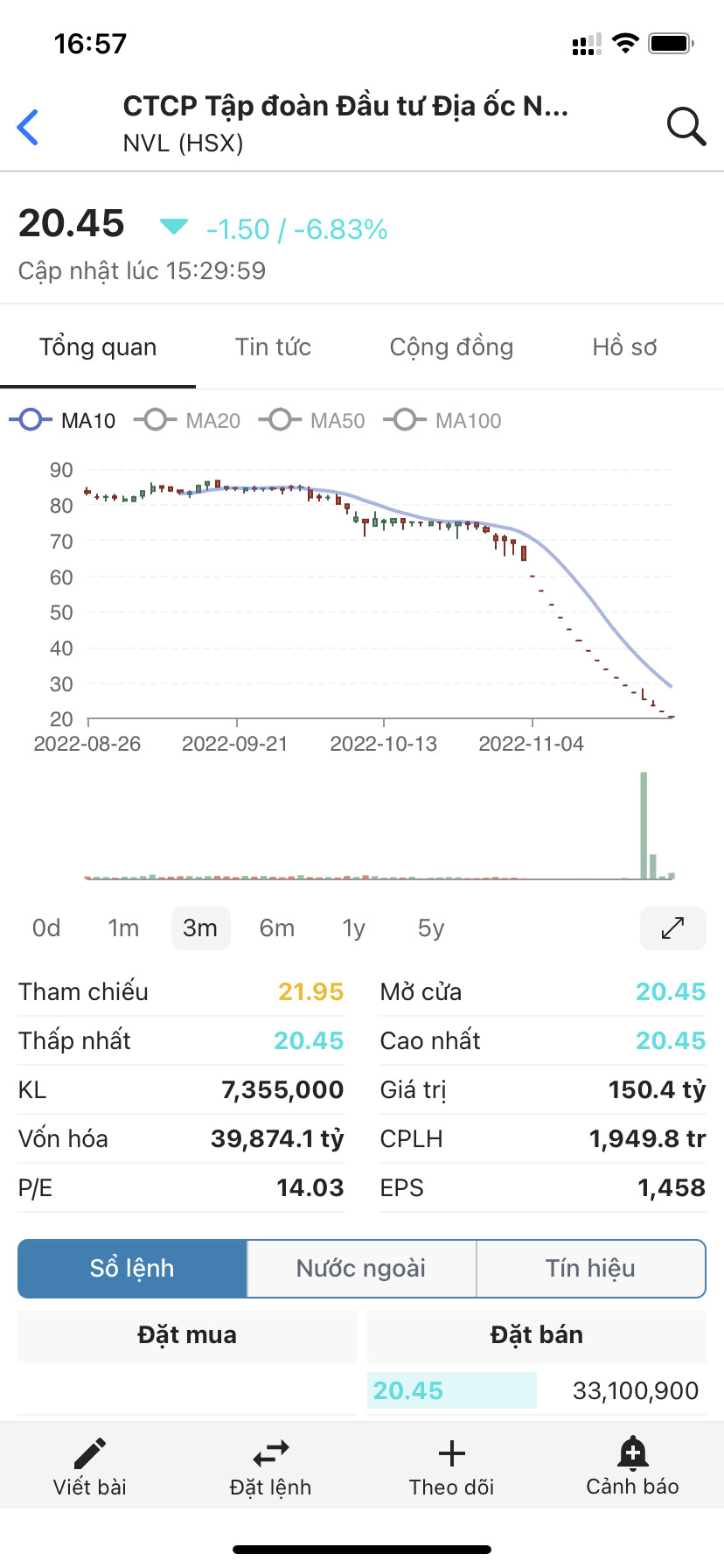Show the Tín hiệu signals segment
724x1568 pixels.
[590, 1268]
